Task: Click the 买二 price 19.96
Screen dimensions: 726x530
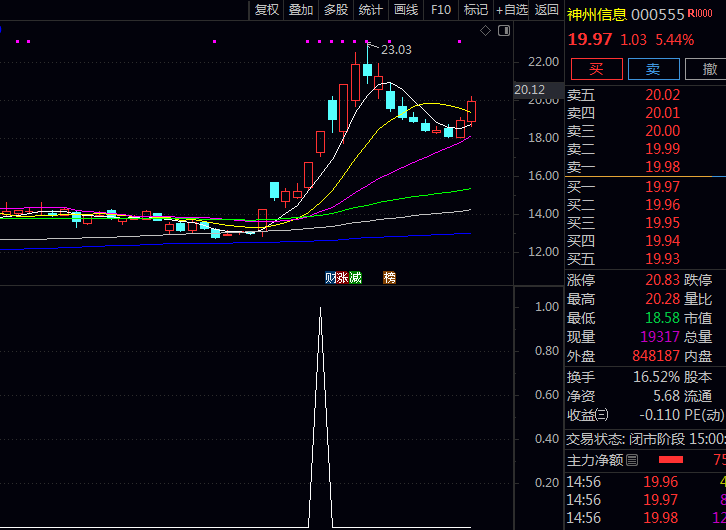Action: (x=663, y=205)
